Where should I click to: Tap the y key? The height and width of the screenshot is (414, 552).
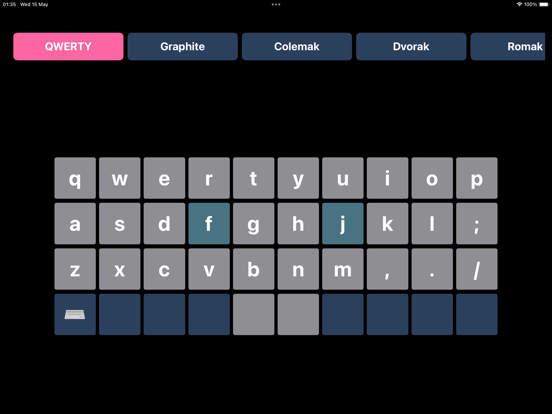coord(298,178)
